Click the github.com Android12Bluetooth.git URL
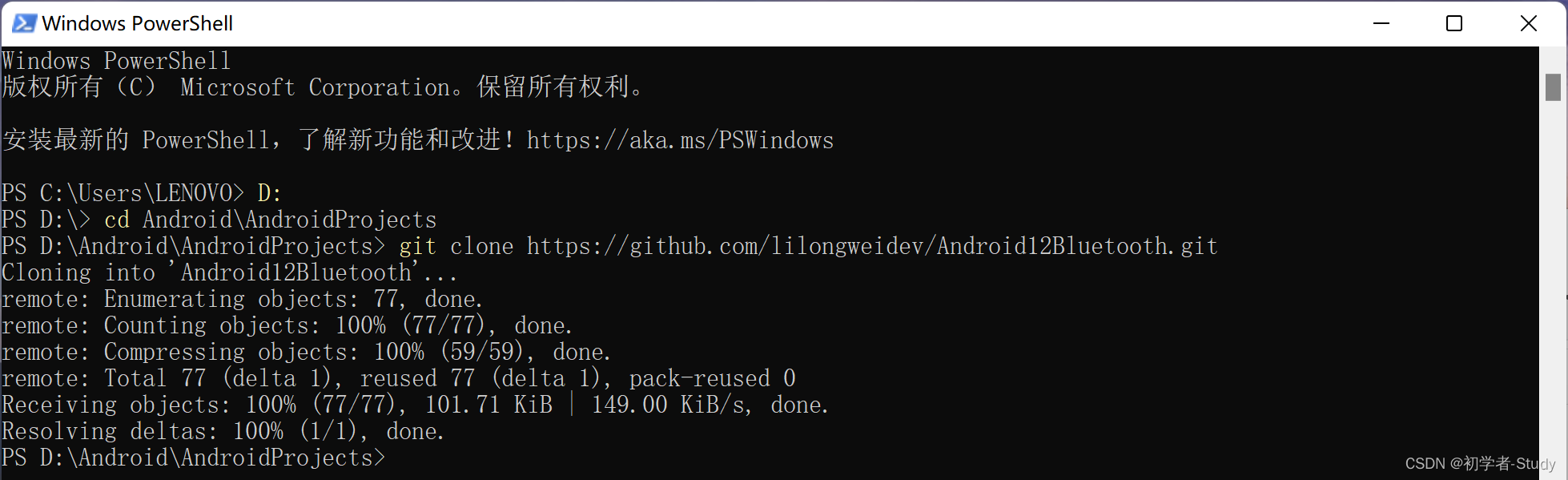 click(x=872, y=246)
